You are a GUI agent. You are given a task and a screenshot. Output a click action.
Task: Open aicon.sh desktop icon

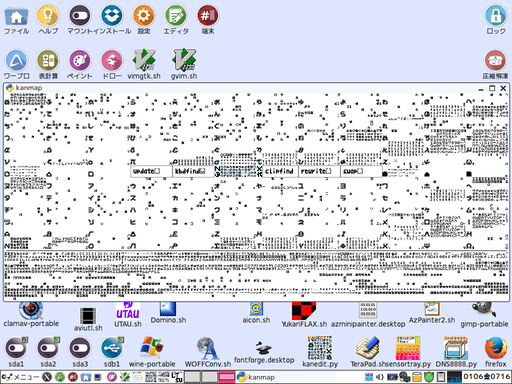256,309
